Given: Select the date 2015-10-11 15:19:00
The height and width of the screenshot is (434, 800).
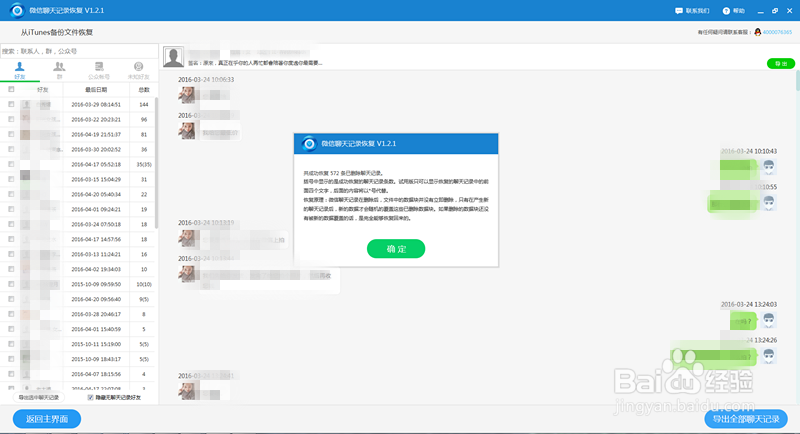Looking at the screenshot, I should point(96,344).
